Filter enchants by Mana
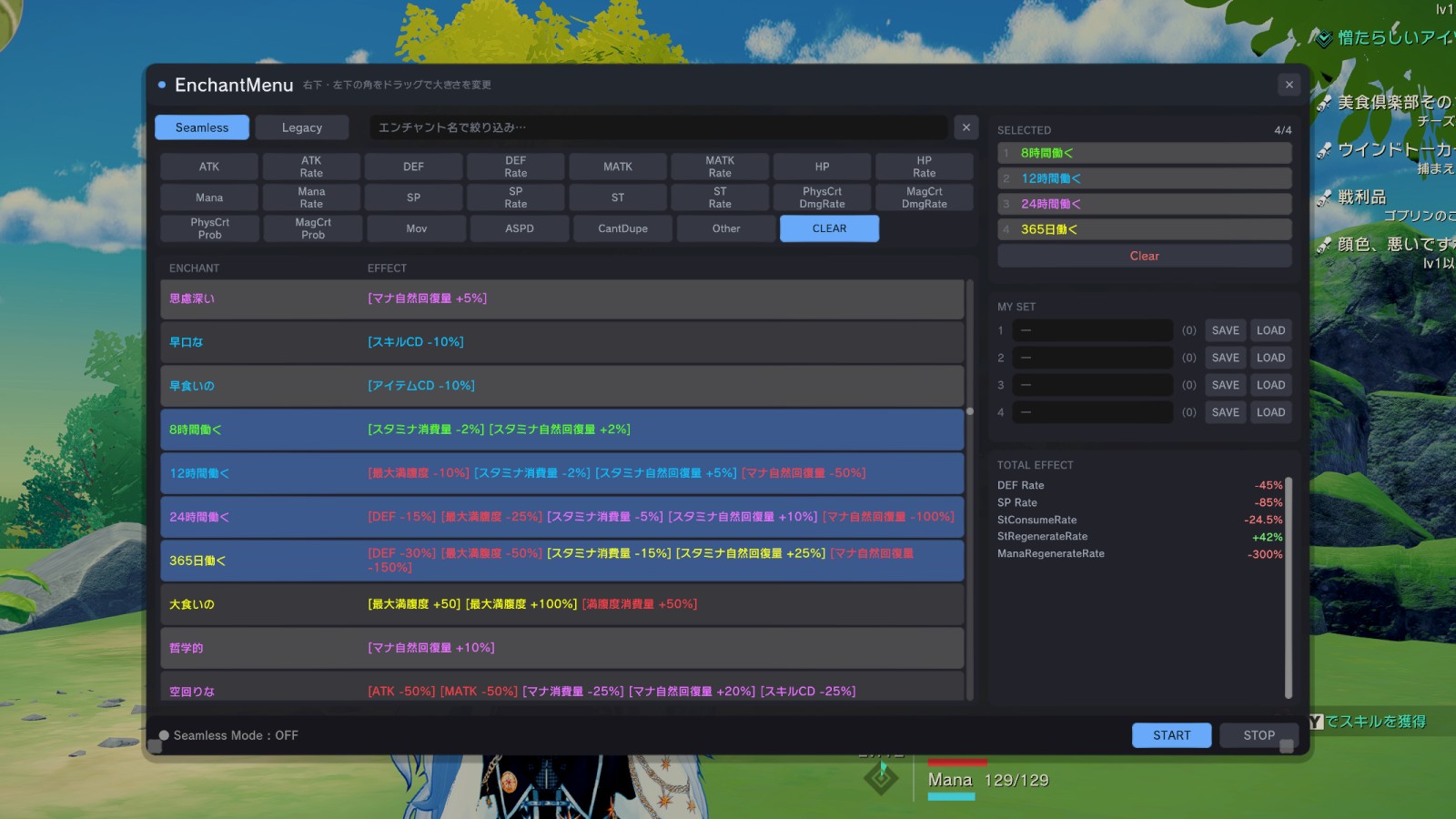 tap(209, 197)
